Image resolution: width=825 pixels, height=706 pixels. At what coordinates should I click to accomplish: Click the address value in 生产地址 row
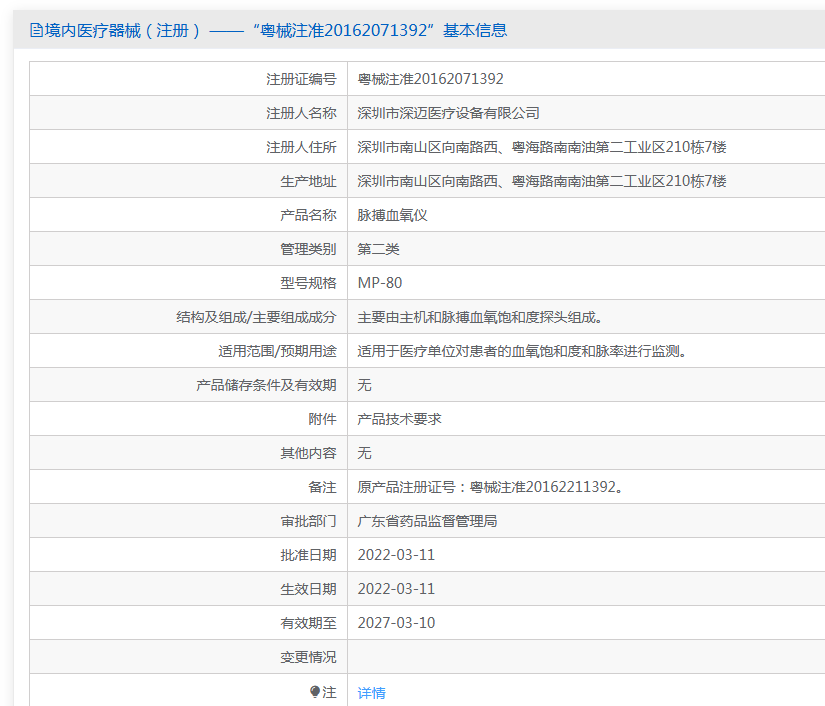point(542,181)
